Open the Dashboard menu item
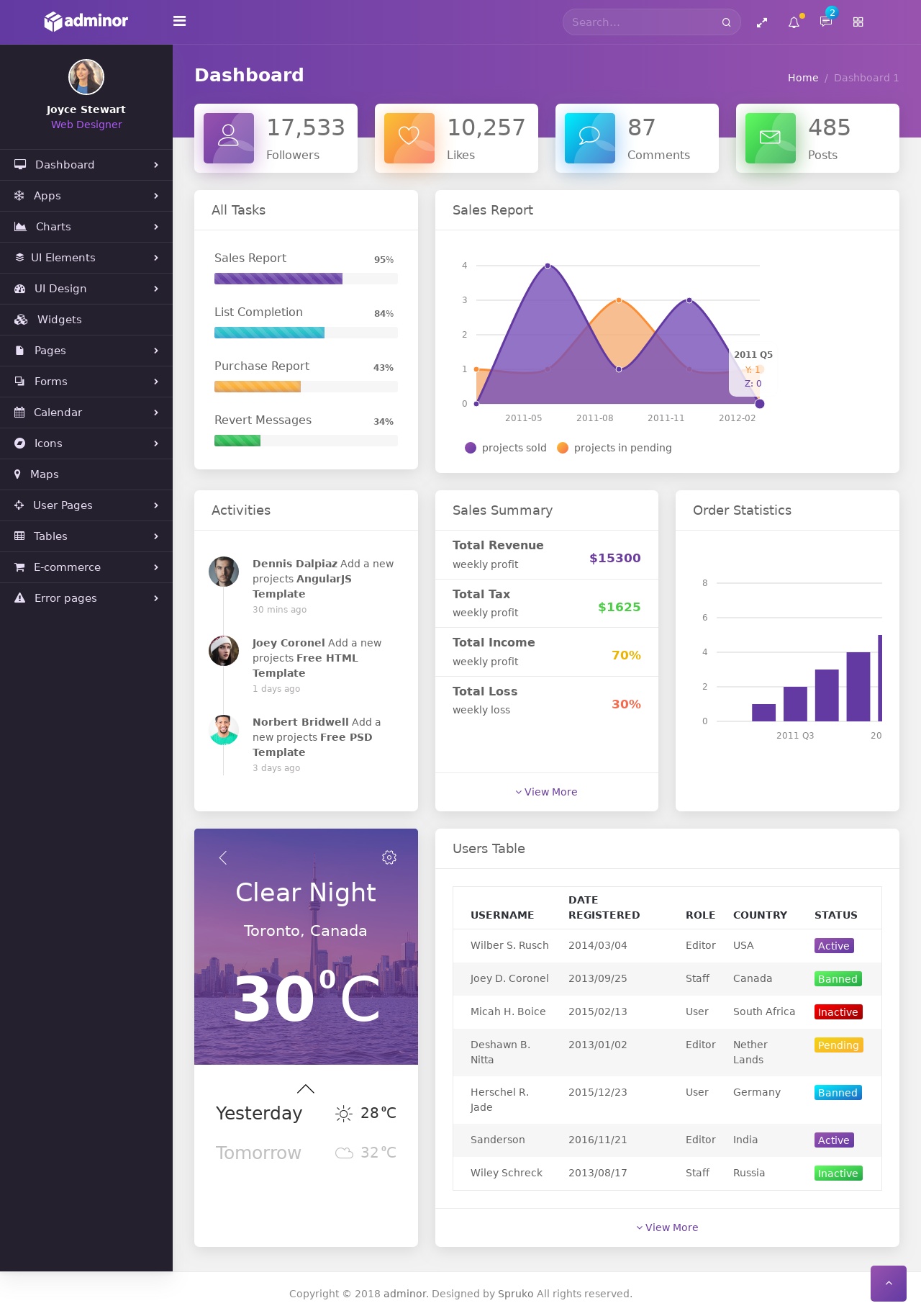This screenshot has height=1316, width=921. [86, 165]
